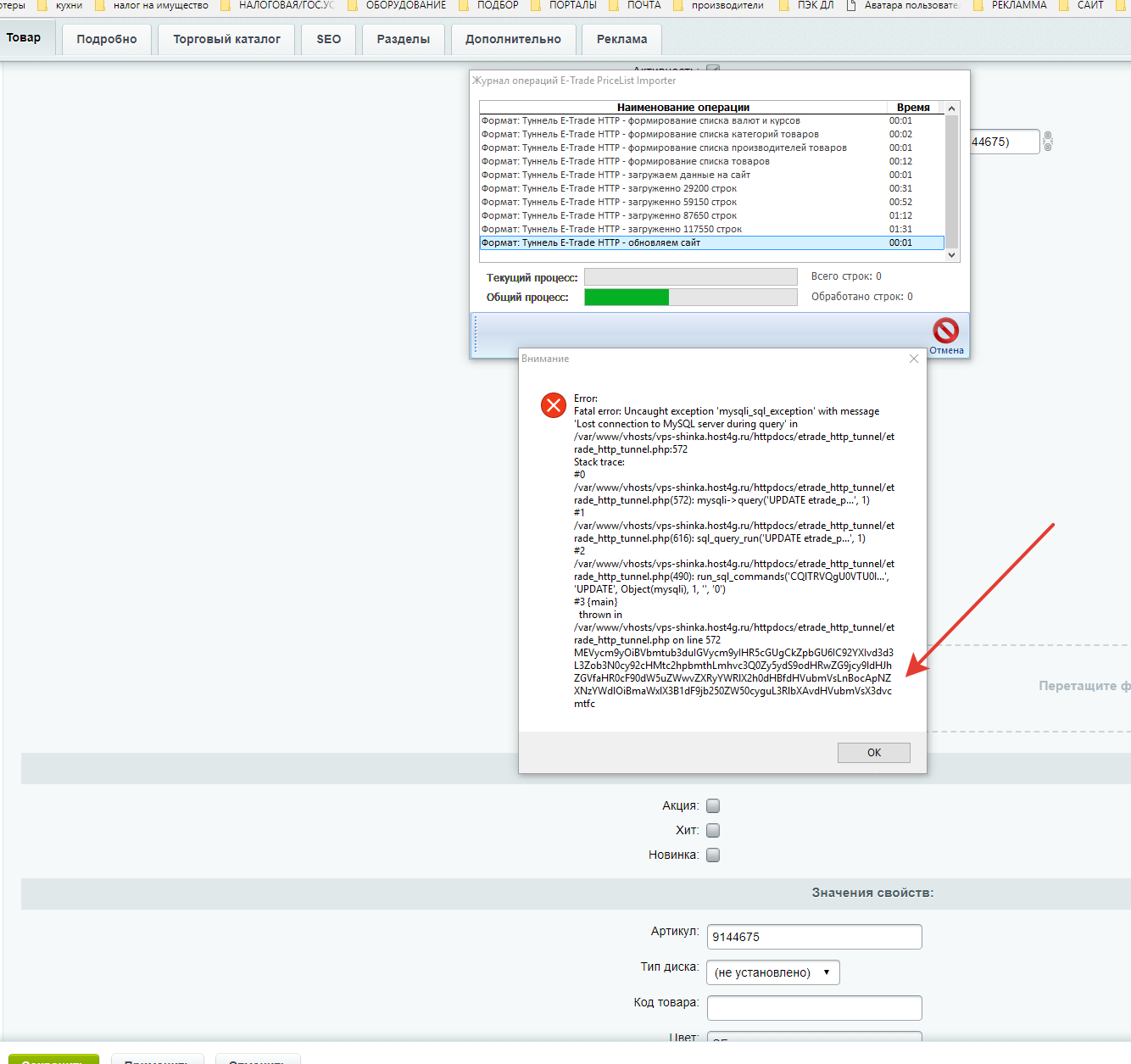Image resolution: width=1131 pixels, height=1064 pixels.
Task: Click the operations log scrollbar thumb
Action: (952, 181)
